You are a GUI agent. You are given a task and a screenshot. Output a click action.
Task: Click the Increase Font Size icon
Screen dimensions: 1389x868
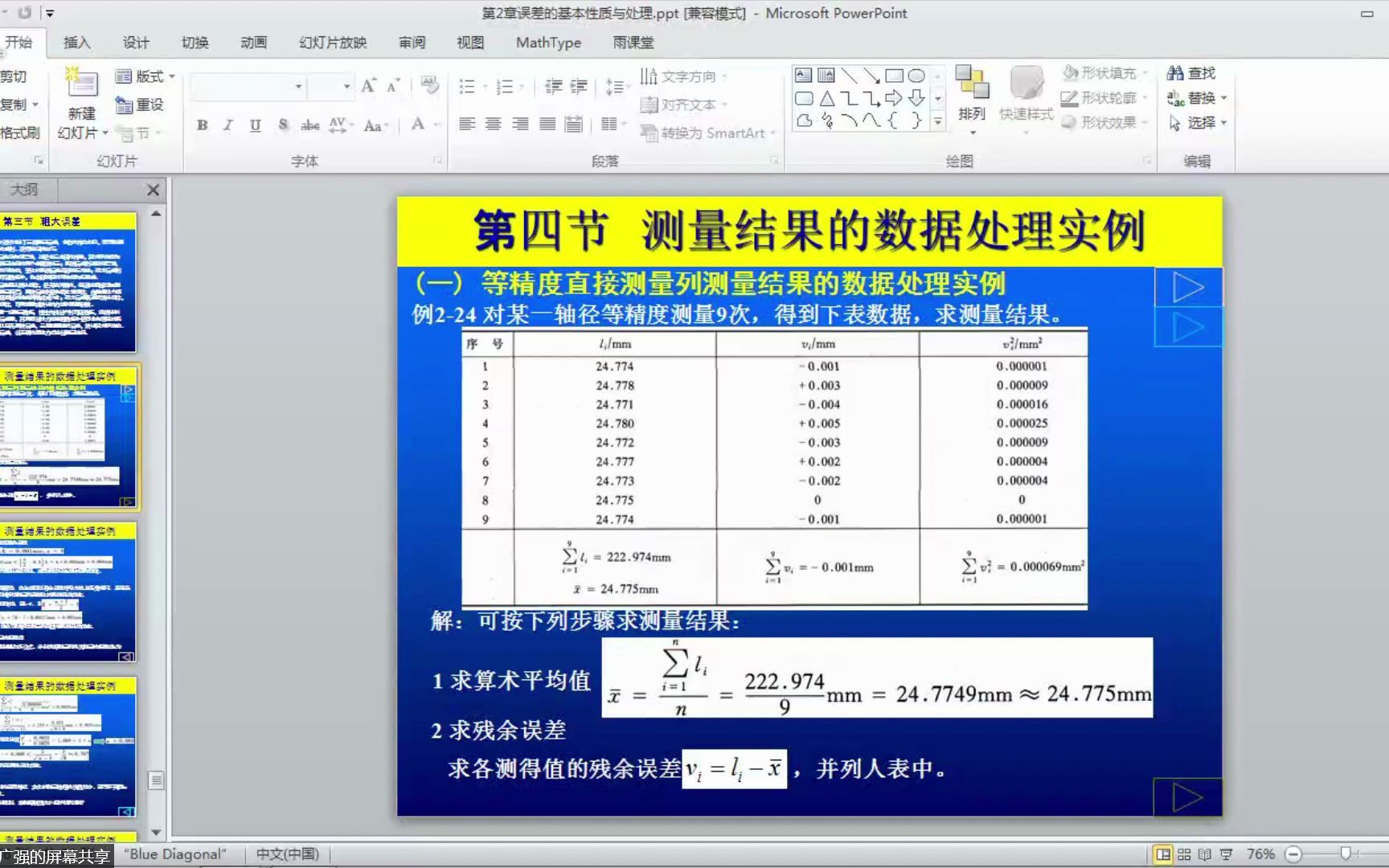coord(368,86)
